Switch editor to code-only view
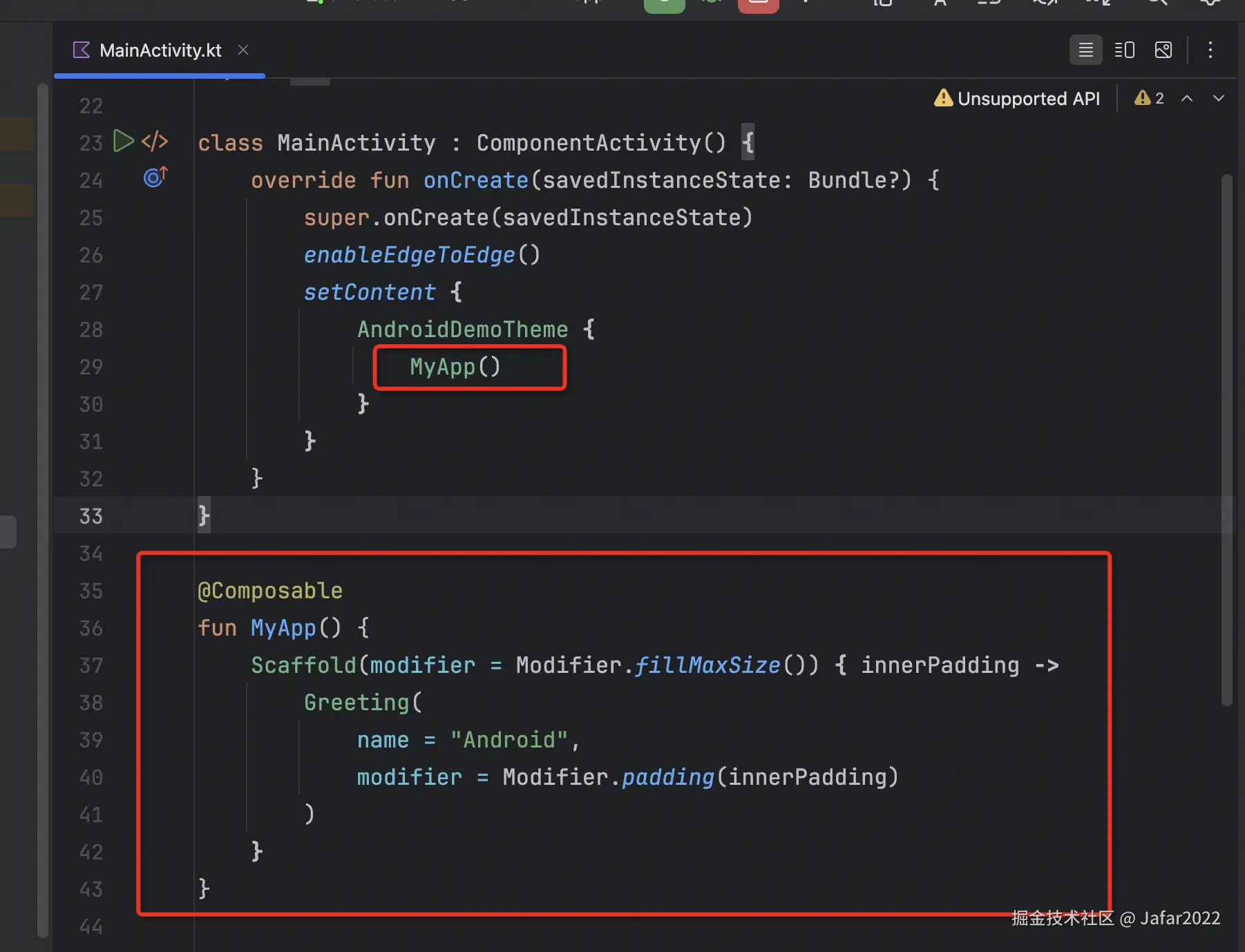 tap(1085, 50)
